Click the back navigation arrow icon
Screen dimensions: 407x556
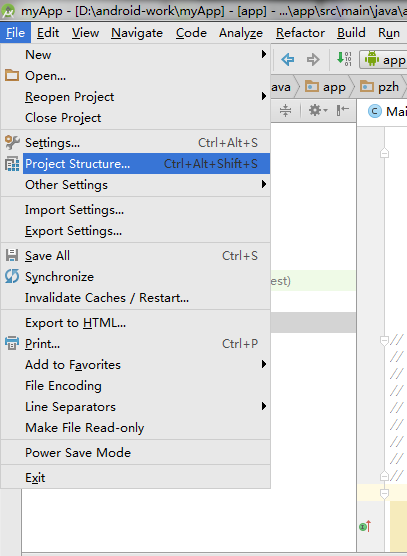pyautogui.click(x=288, y=60)
